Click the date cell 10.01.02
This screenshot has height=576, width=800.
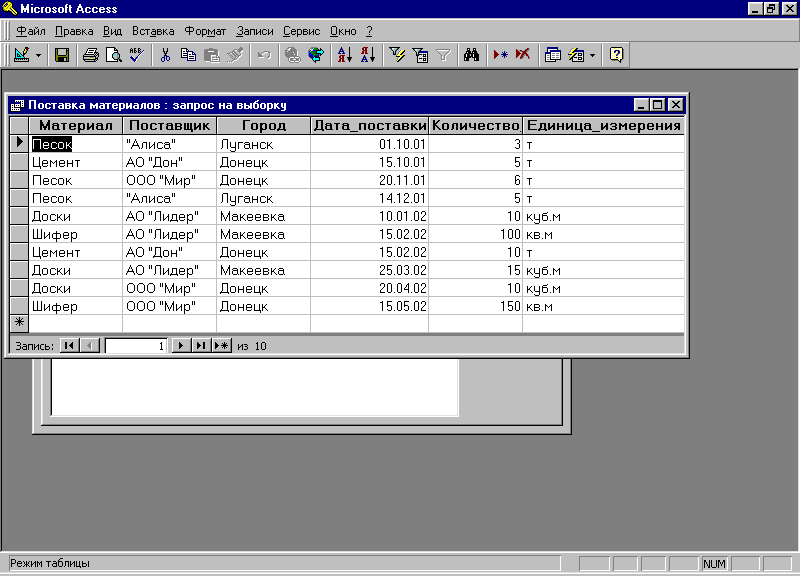(x=369, y=216)
